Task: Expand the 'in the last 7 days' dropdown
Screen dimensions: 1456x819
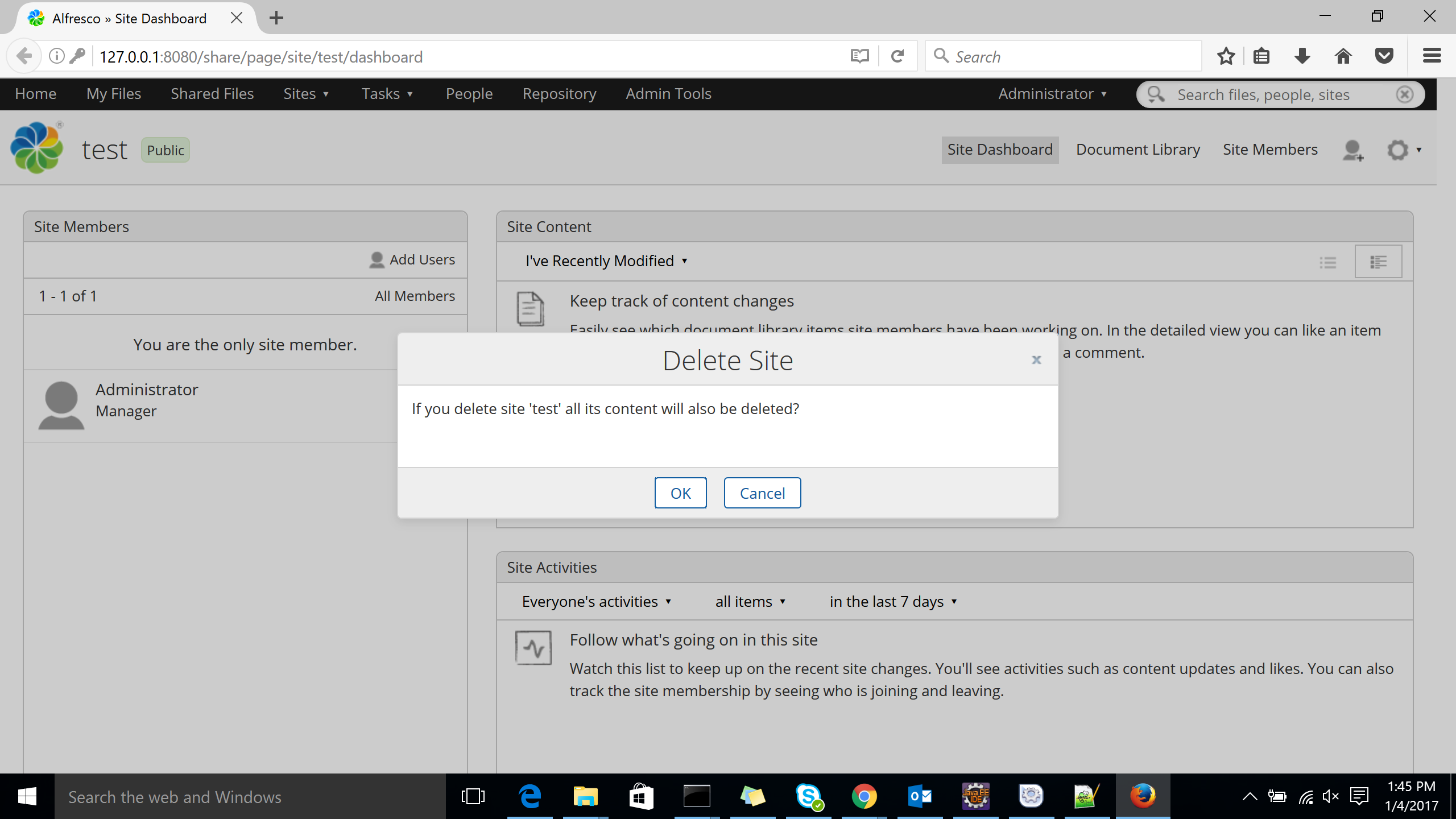Action: point(893,601)
